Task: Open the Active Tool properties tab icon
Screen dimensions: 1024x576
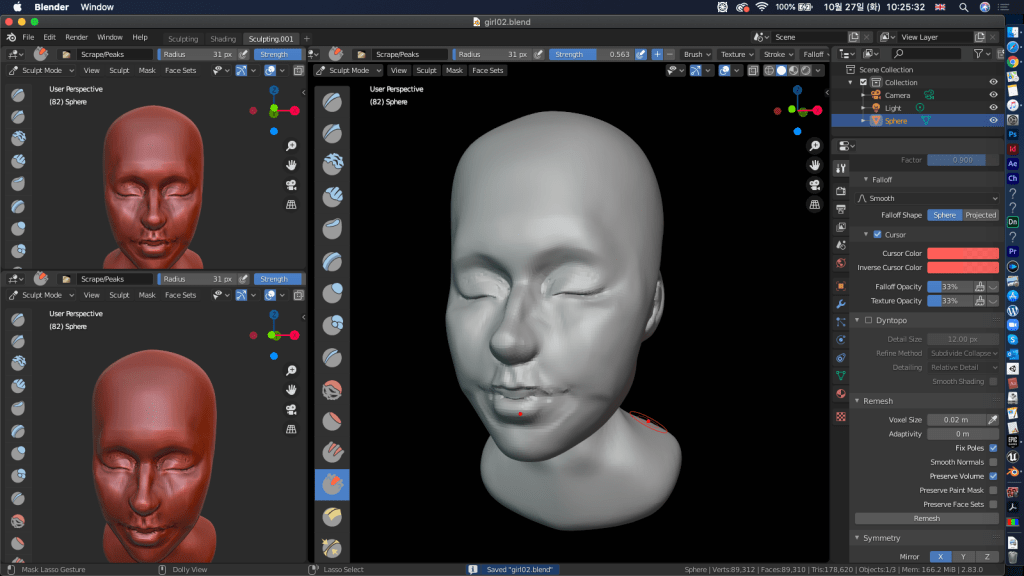Action: pyautogui.click(x=841, y=169)
